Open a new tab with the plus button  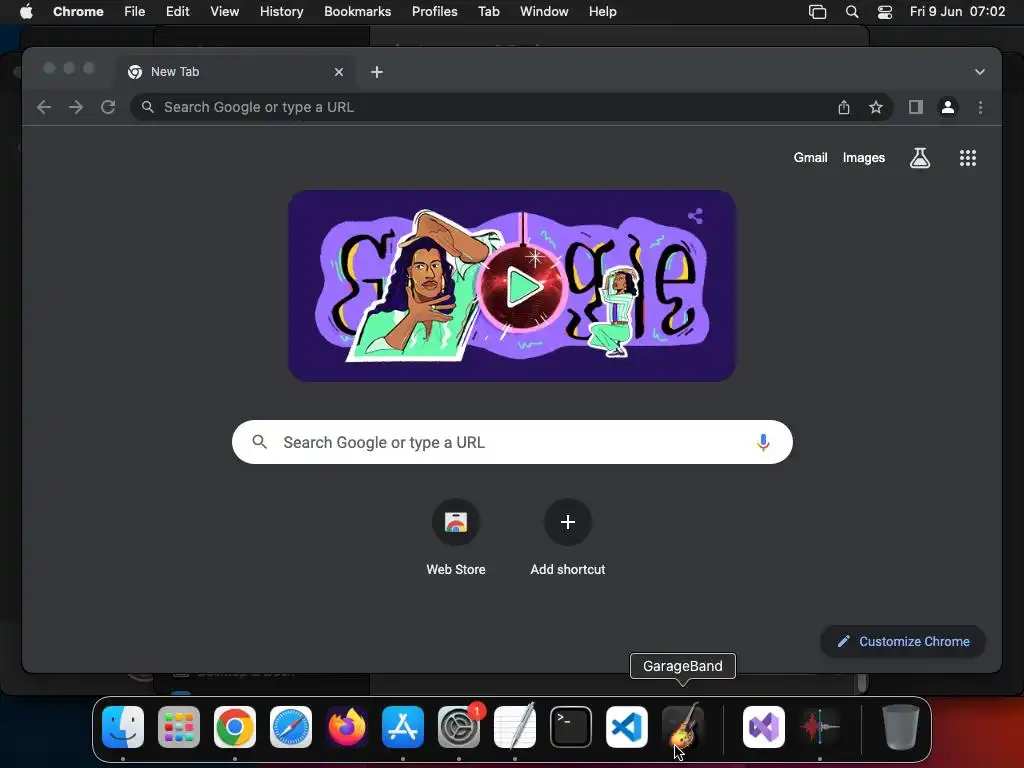[377, 72]
